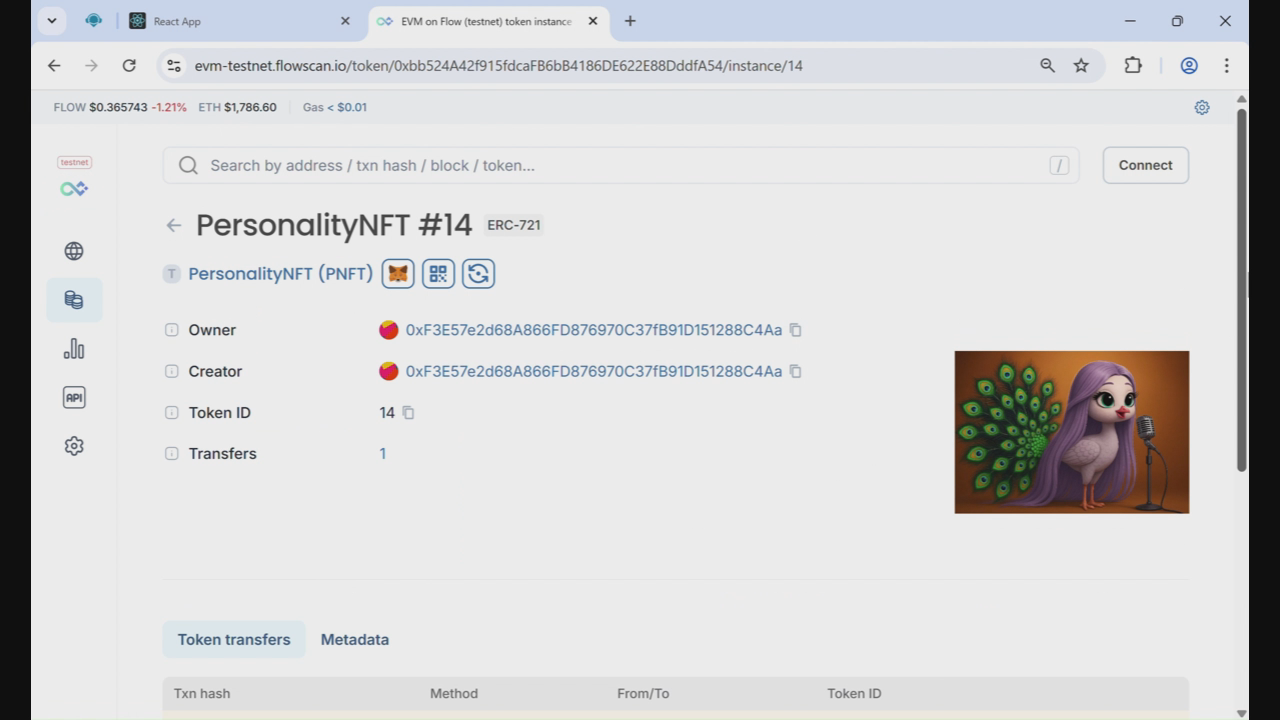Open the Extensions puzzle icon
The image size is (1280, 720).
[1132, 65]
